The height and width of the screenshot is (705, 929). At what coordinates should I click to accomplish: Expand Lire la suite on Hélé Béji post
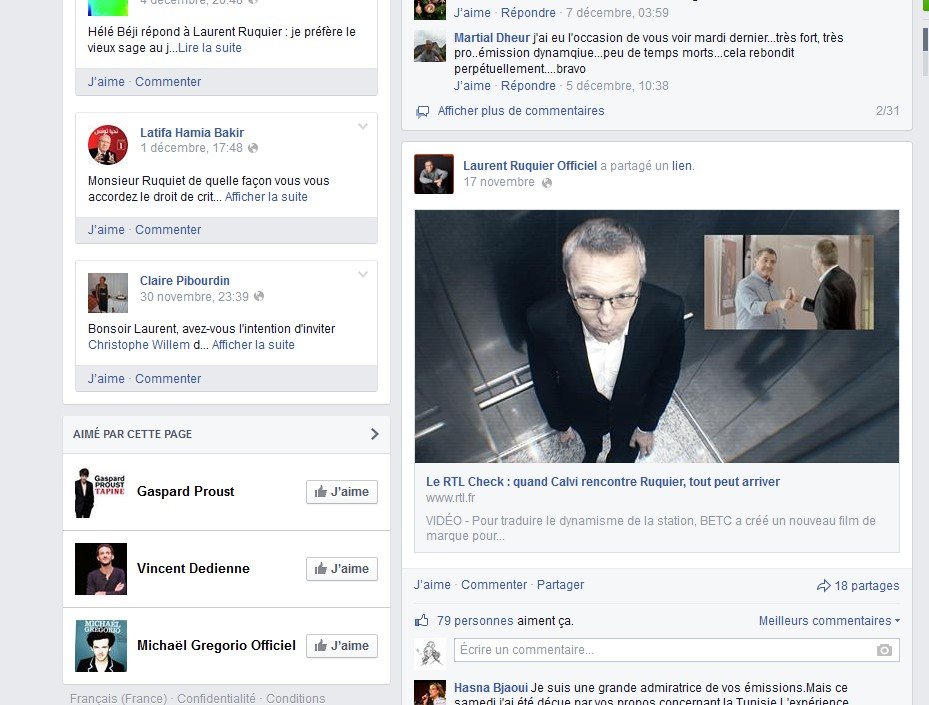(210, 48)
